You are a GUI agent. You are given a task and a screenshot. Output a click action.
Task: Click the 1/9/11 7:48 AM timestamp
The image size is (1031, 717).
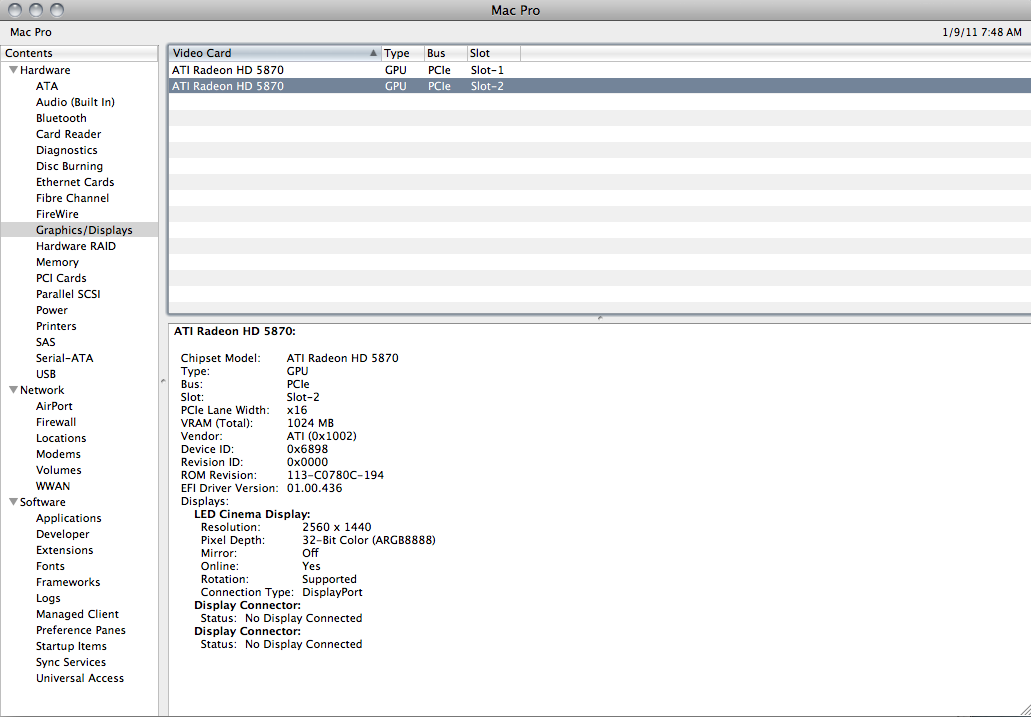[982, 32]
